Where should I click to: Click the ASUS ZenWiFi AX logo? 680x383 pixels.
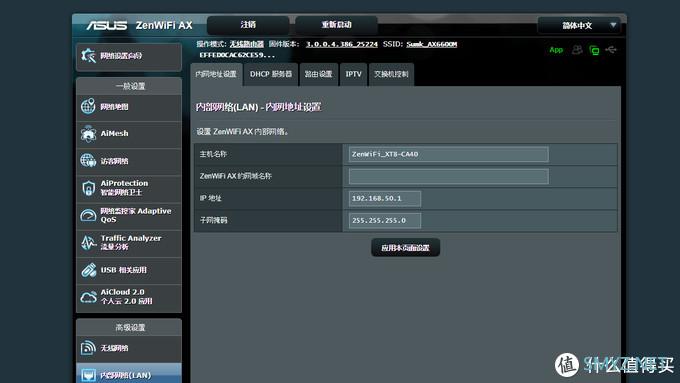coord(139,25)
